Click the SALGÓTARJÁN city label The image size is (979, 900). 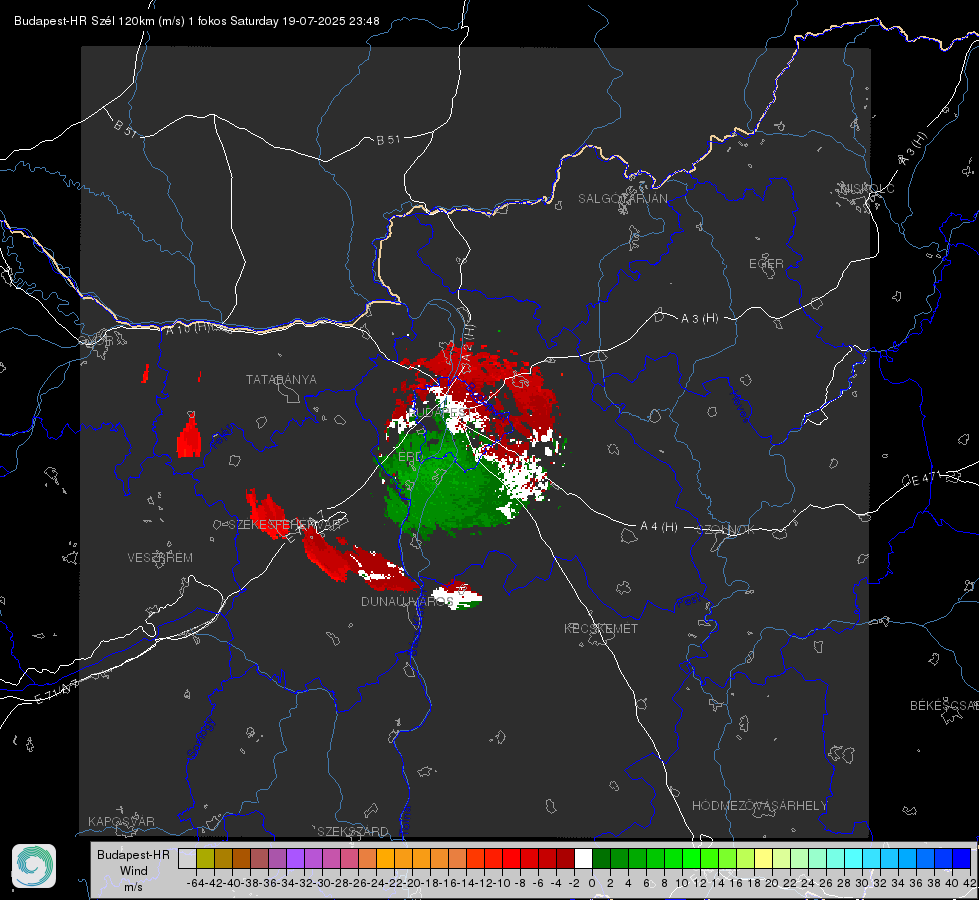point(622,199)
